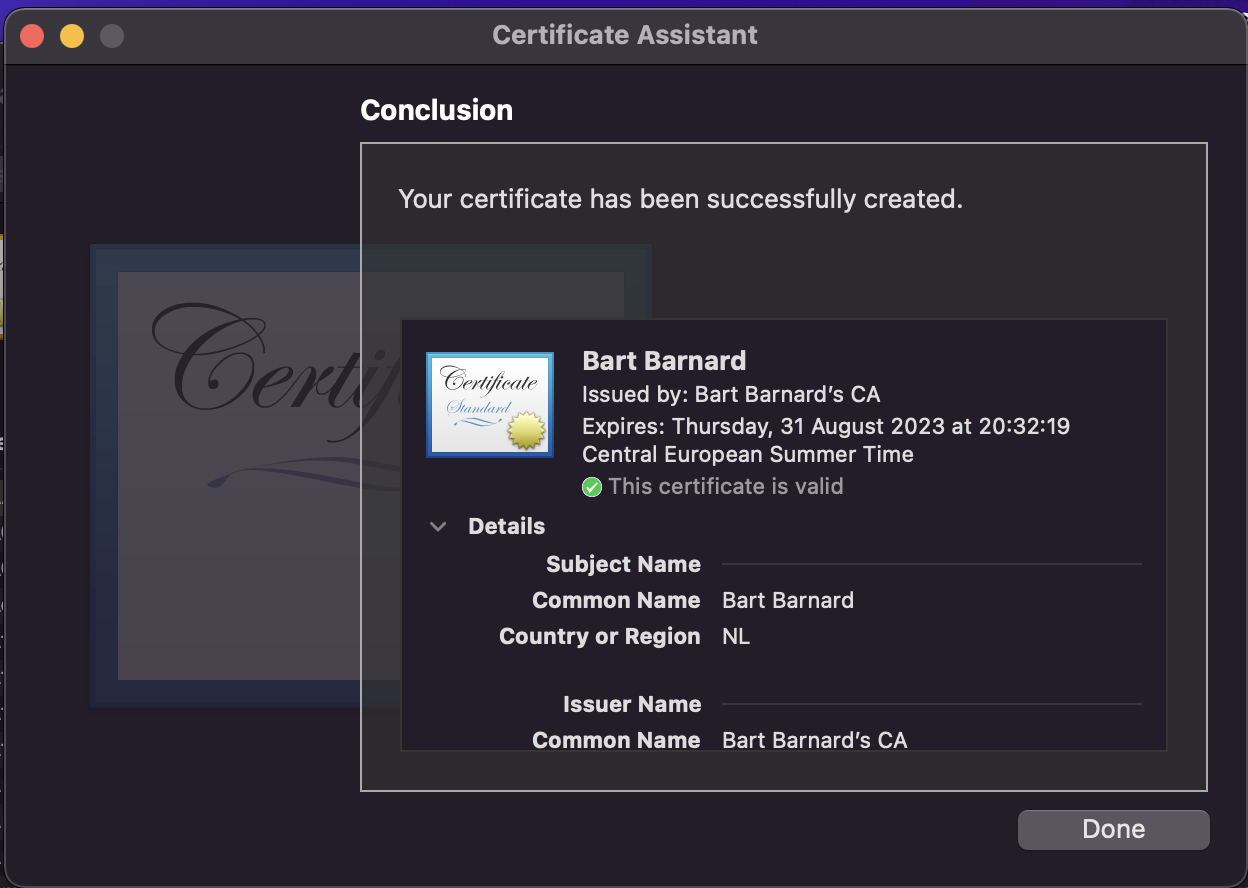Select the issuer Common Name value 'Bart Barnard's CA'
This screenshot has height=888, width=1248.
pos(814,741)
